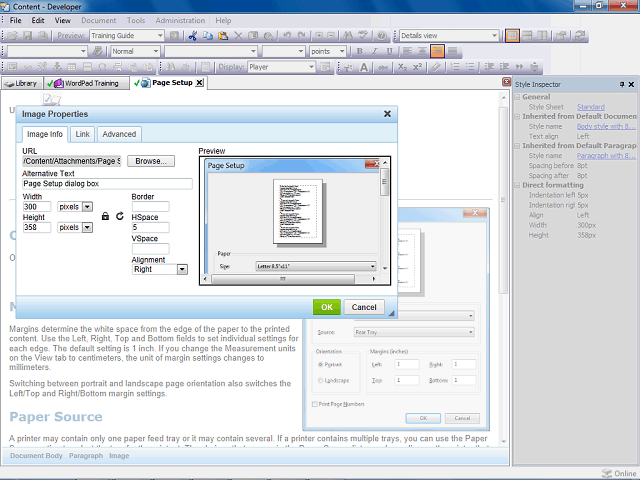Click Cancel in Image Properties dialog
The image size is (640, 480).
pyautogui.click(x=364, y=307)
